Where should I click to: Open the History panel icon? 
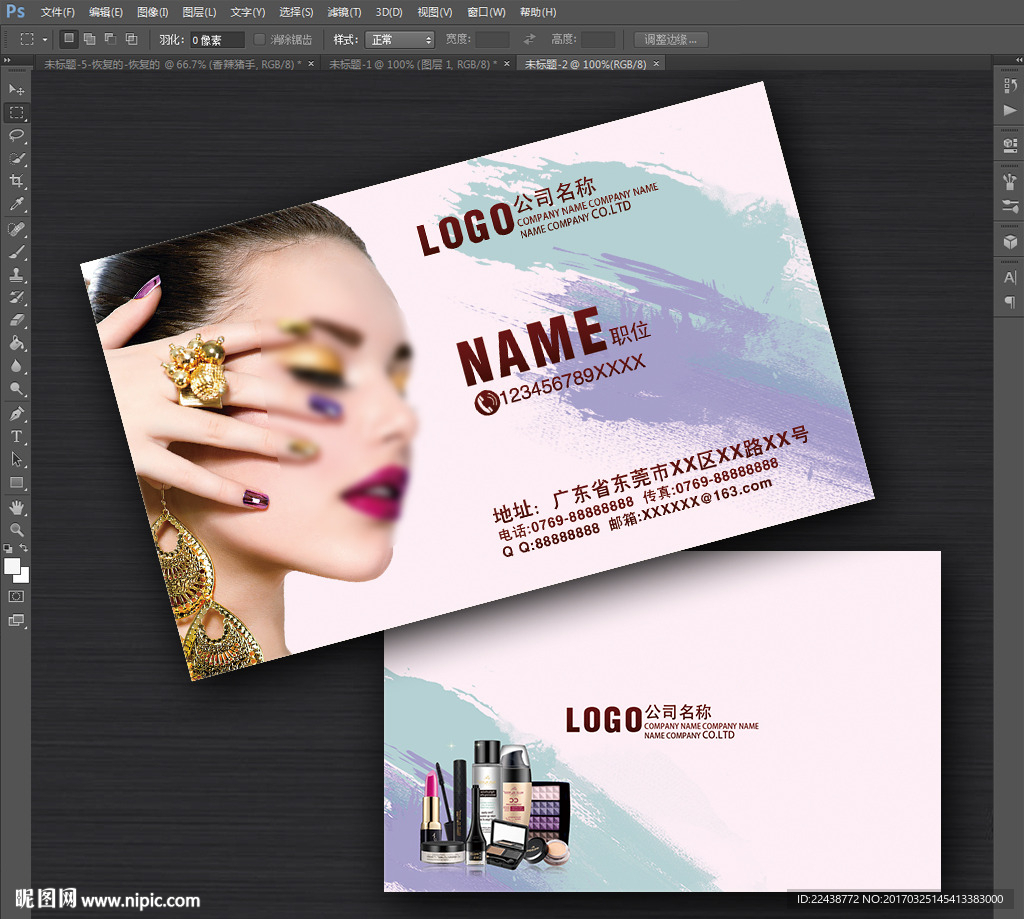pos(1009,86)
